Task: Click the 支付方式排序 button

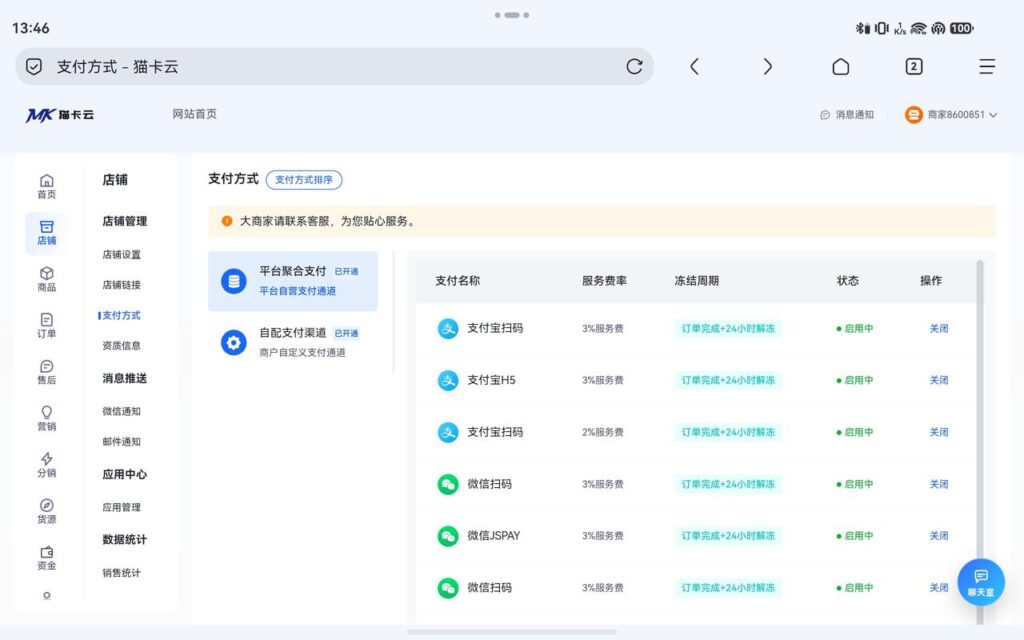Action: 304,180
